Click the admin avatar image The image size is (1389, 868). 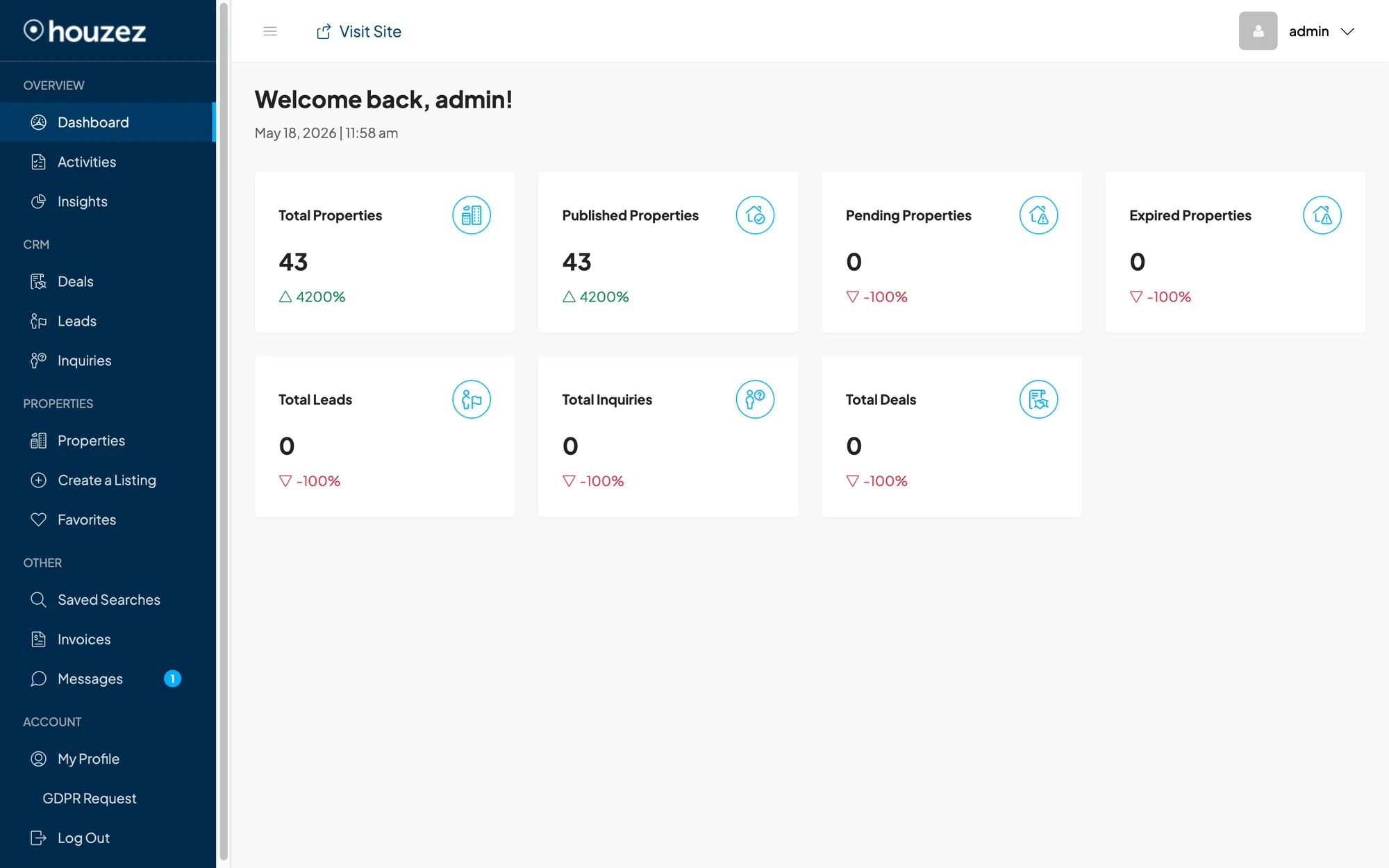point(1258,31)
